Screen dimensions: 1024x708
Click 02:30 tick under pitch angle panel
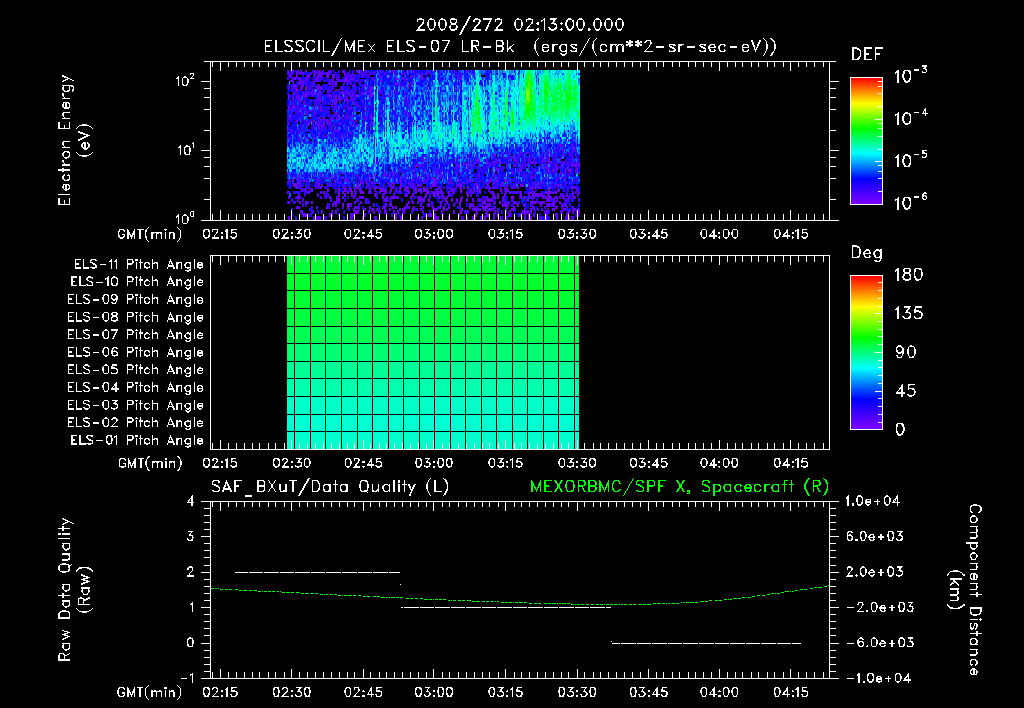[x=291, y=463]
